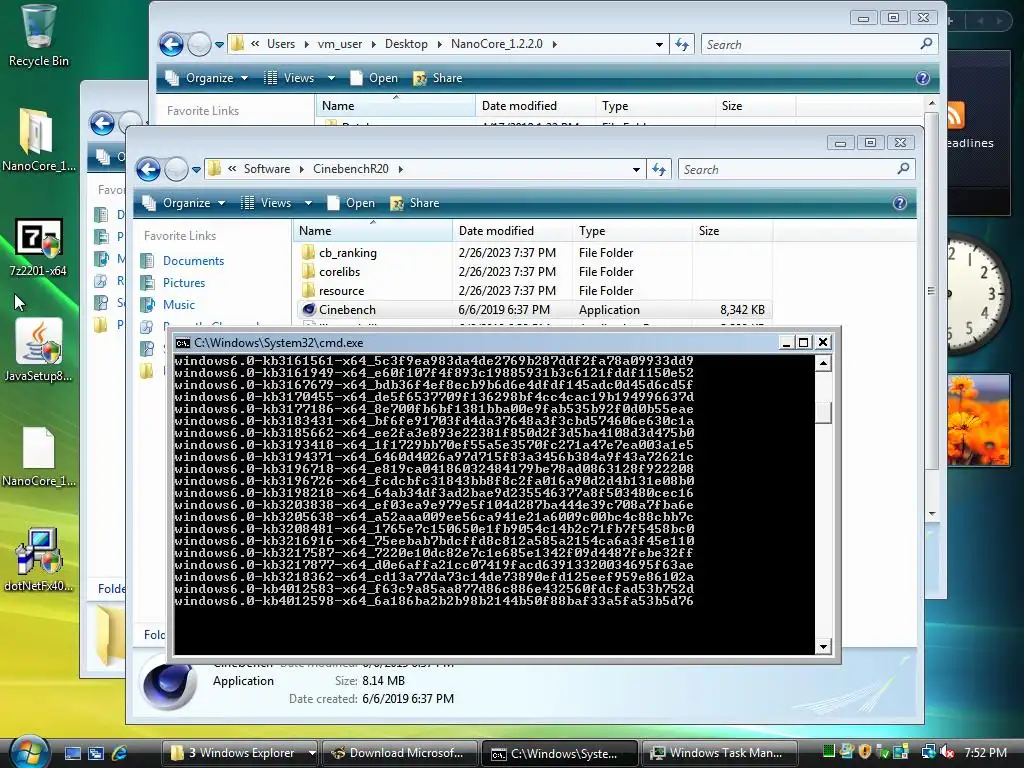Click the clock gadget on sidebar
Screen dimensions: 1024x768
pyautogui.click(x=976, y=295)
